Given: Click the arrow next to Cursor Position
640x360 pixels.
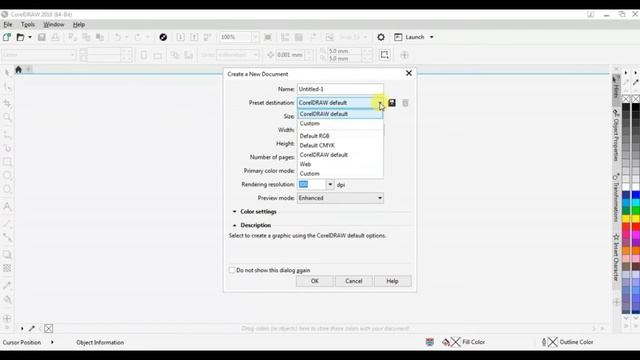Looking at the screenshot, I should pos(52,342).
